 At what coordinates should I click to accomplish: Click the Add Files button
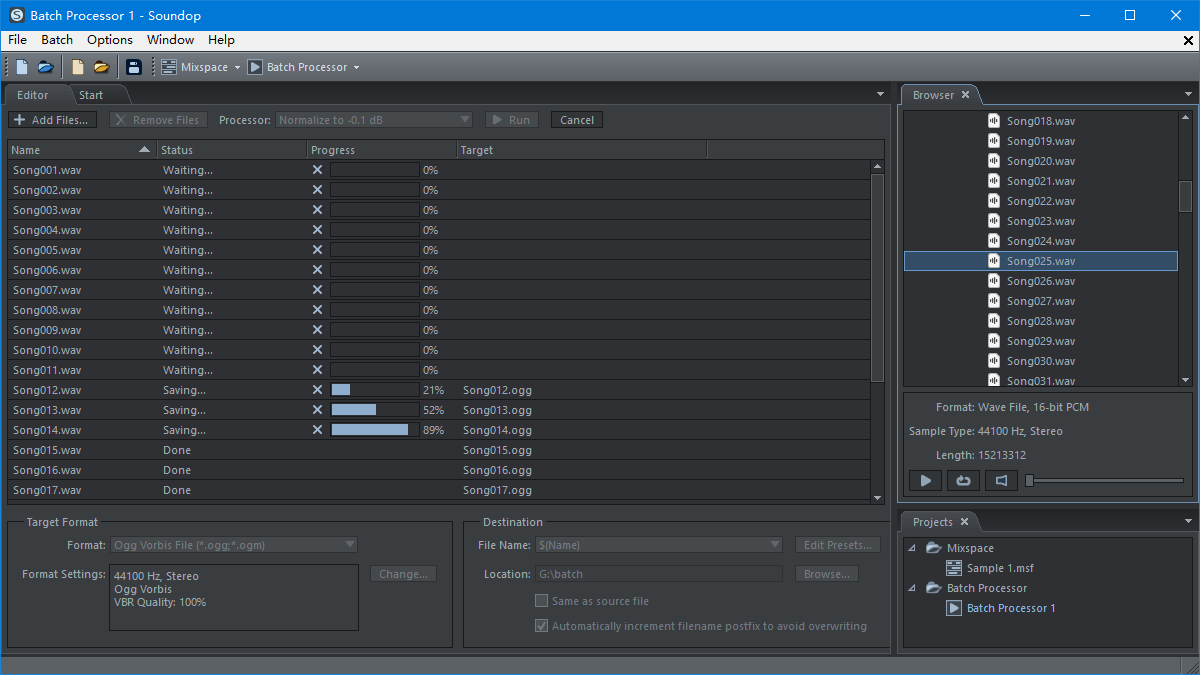[x=51, y=119]
